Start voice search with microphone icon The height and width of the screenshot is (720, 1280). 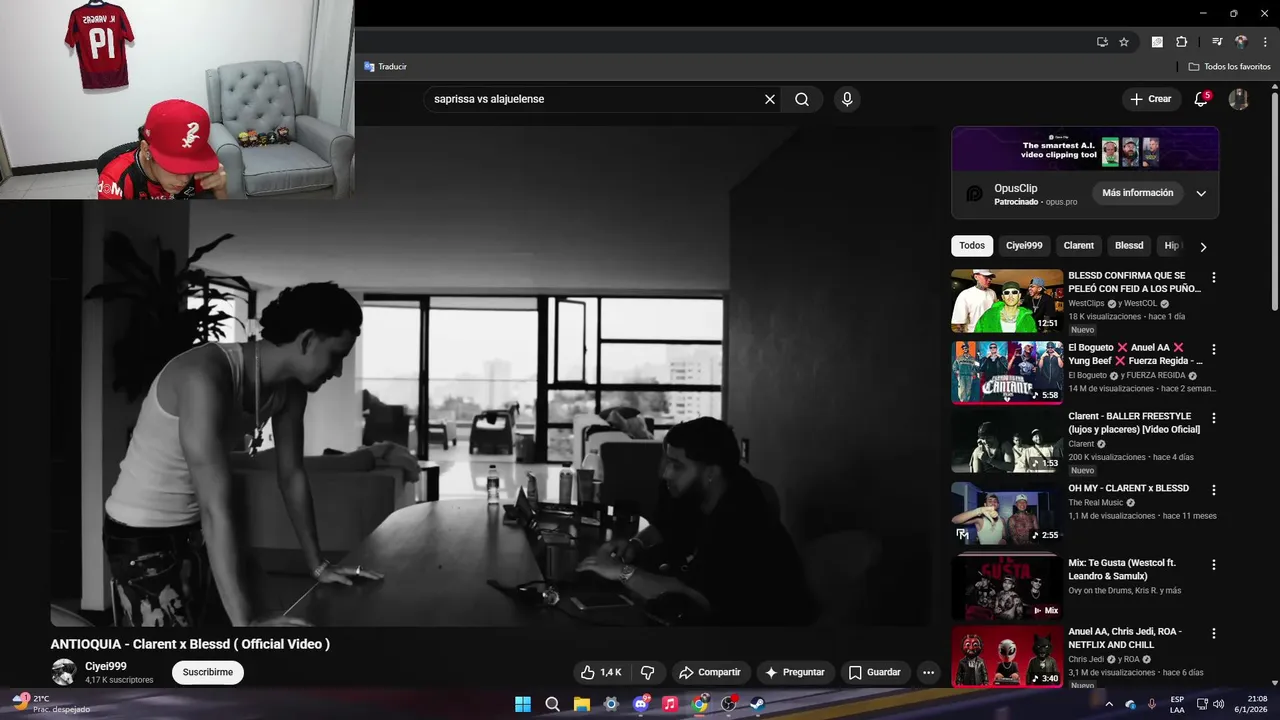pyautogui.click(x=847, y=99)
